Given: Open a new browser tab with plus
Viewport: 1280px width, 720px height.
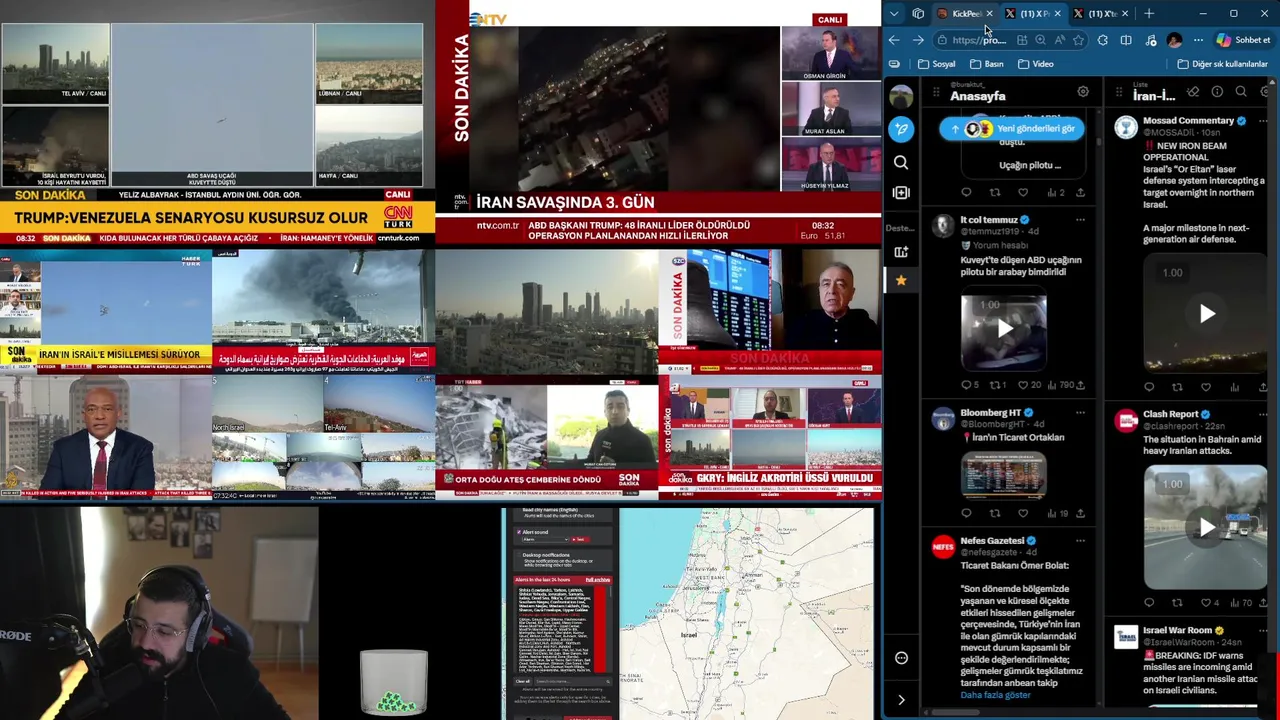Looking at the screenshot, I should (1148, 14).
